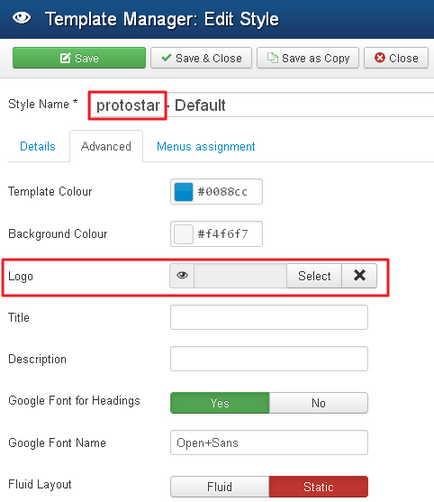Open the Details tab
The height and width of the screenshot is (502, 434).
(38, 146)
